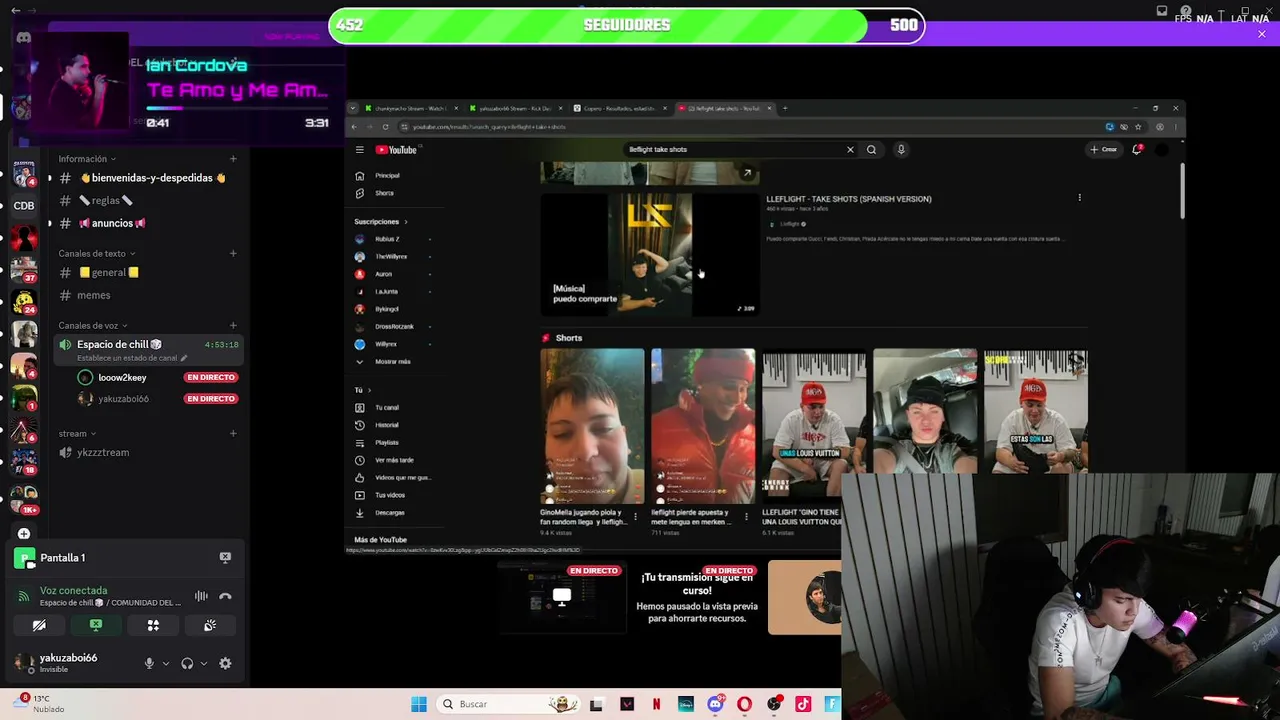Click the Windows taskbar Buscar search box

(509, 705)
